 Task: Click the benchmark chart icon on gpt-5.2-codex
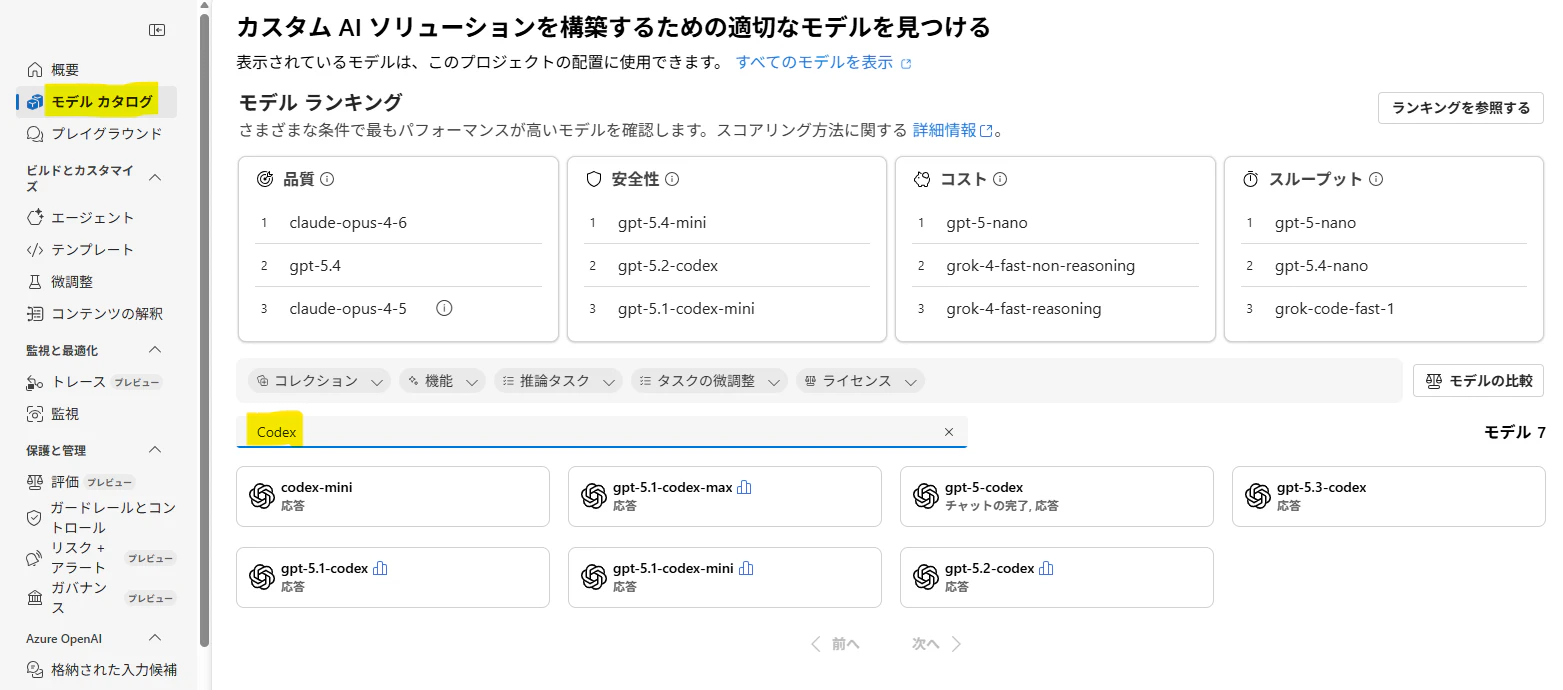coord(1046,568)
